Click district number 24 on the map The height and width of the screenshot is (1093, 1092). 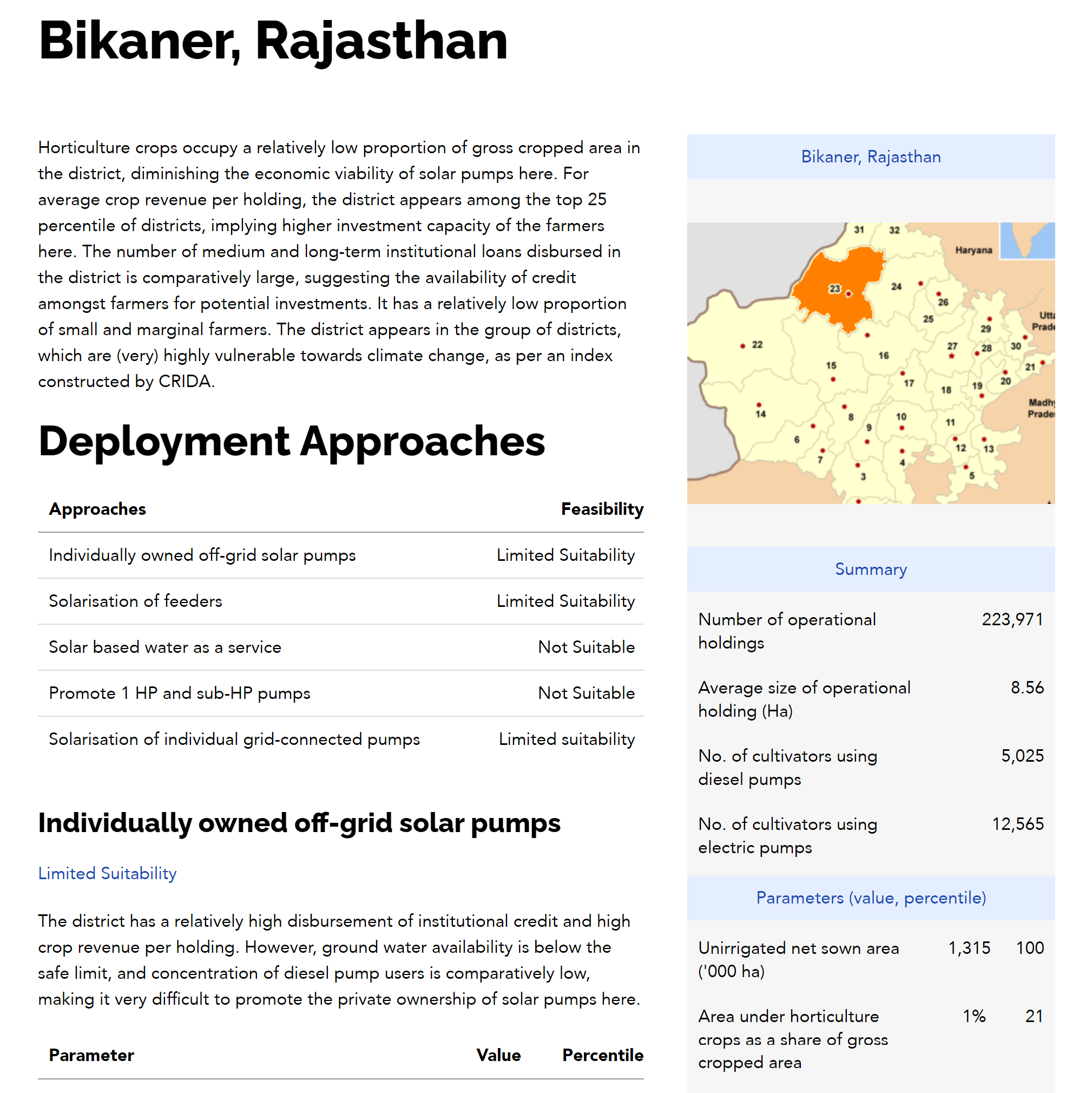point(896,287)
